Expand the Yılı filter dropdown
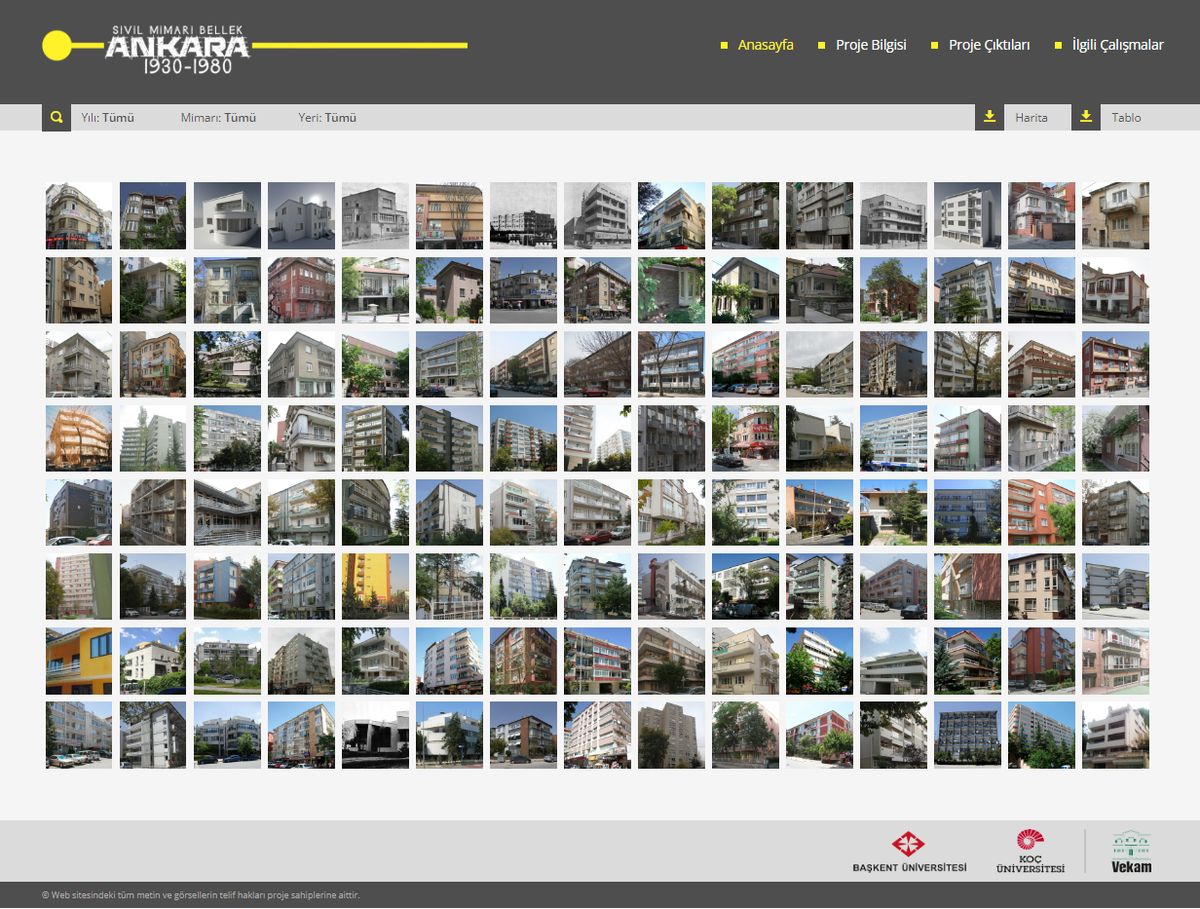Image resolution: width=1200 pixels, height=909 pixels. 107,118
